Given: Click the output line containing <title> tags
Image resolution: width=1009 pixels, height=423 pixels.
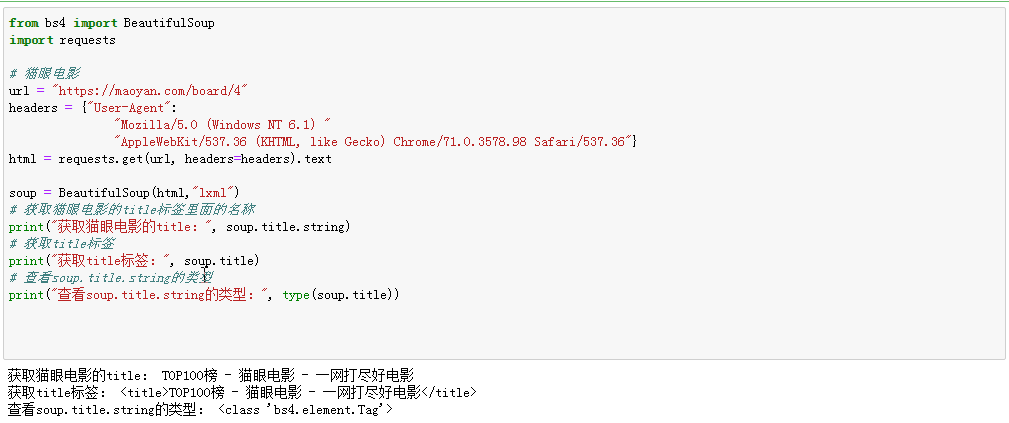Looking at the screenshot, I should [242, 392].
